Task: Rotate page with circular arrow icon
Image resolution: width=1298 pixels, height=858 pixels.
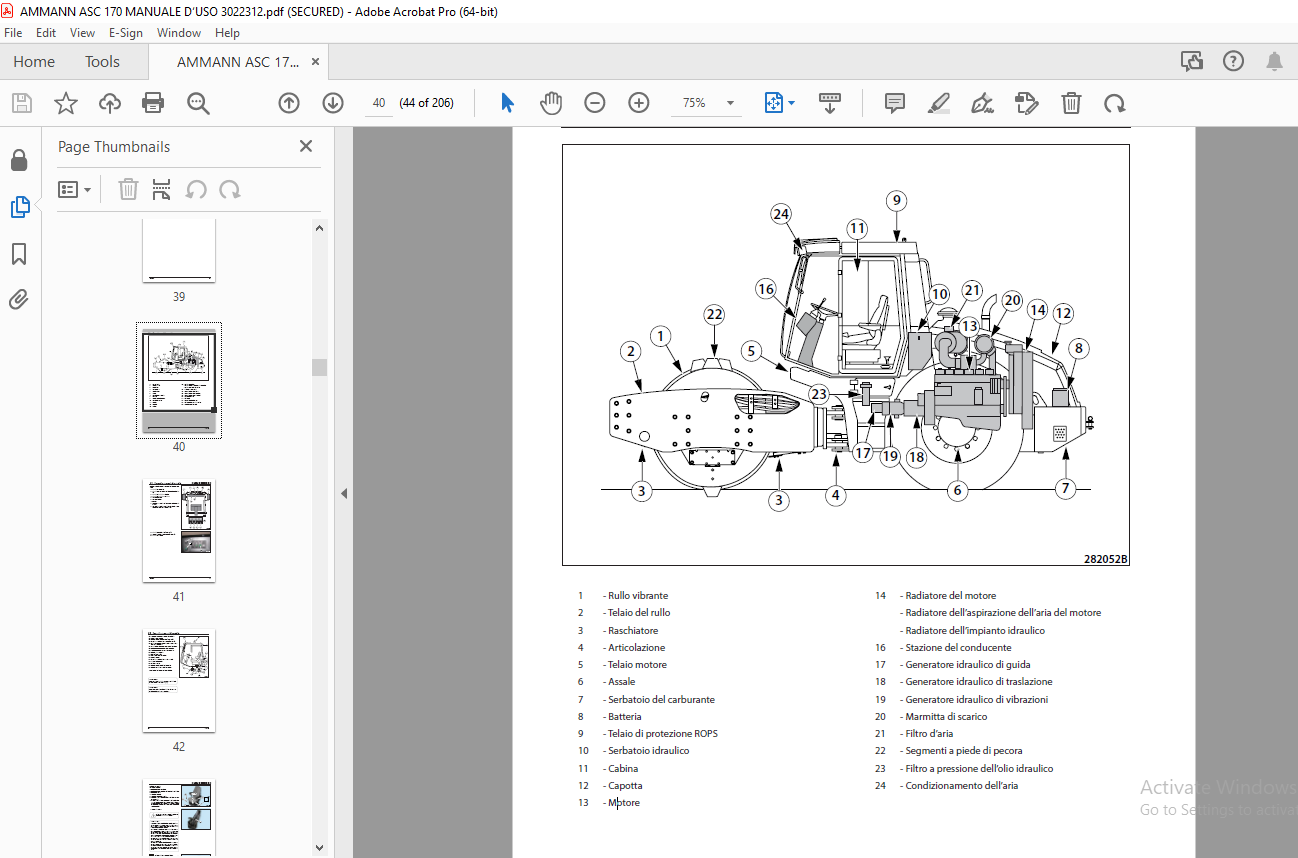Action: (x=1115, y=103)
